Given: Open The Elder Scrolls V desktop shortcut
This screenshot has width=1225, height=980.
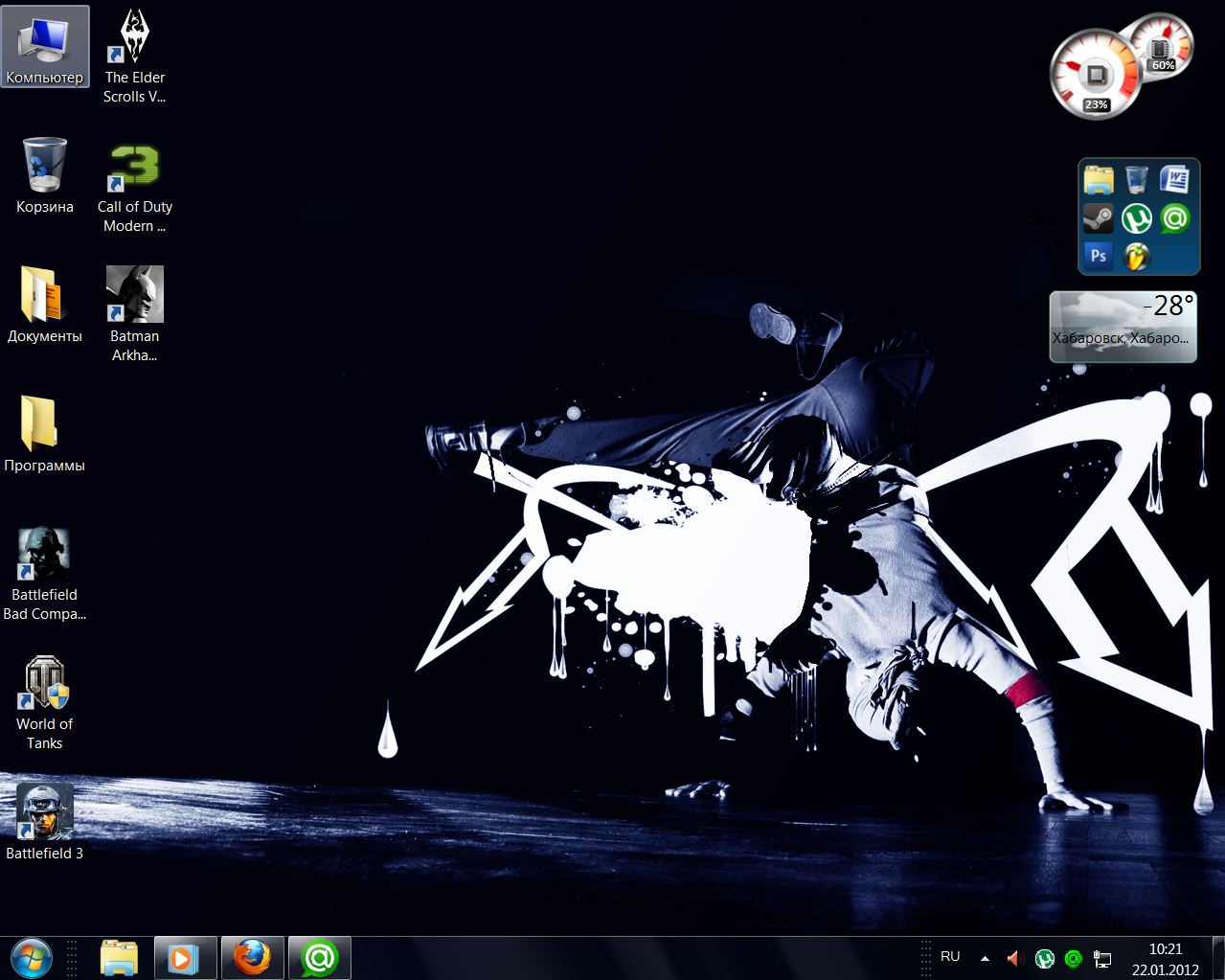Looking at the screenshot, I should coord(134,38).
